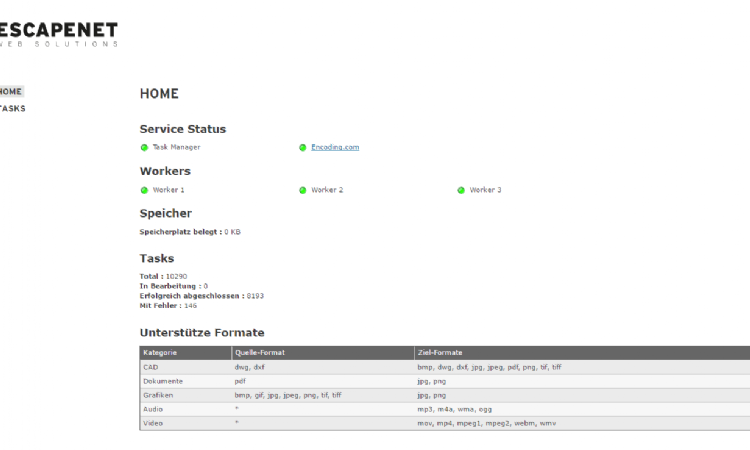This screenshot has height=450, width=750.
Task: Click the Worker 2 green status indicator
Action: pyautogui.click(x=302, y=190)
